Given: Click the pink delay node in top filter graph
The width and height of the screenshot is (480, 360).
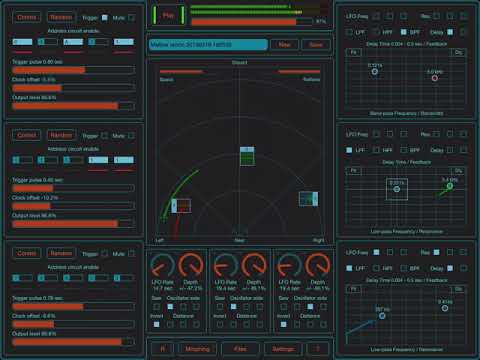Looking at the screenshot, I should [x=435, y=78].
